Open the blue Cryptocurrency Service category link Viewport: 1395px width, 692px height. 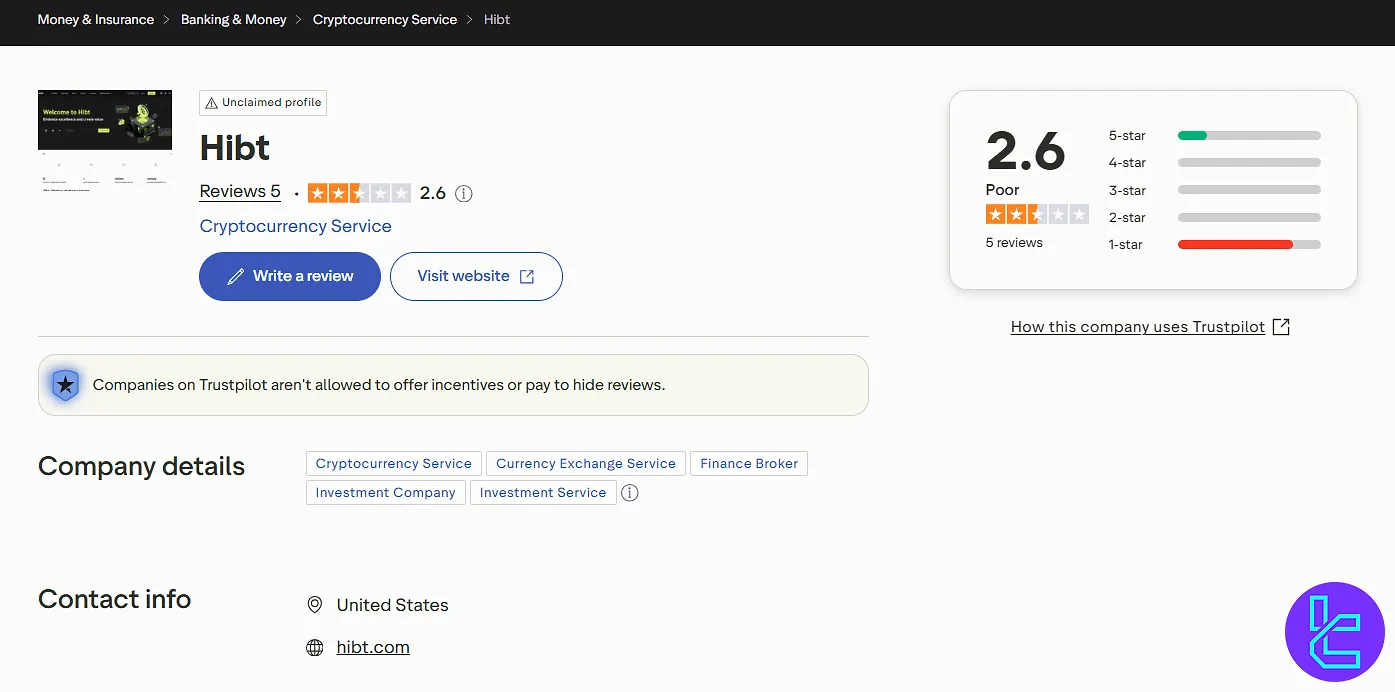point(296,226)
